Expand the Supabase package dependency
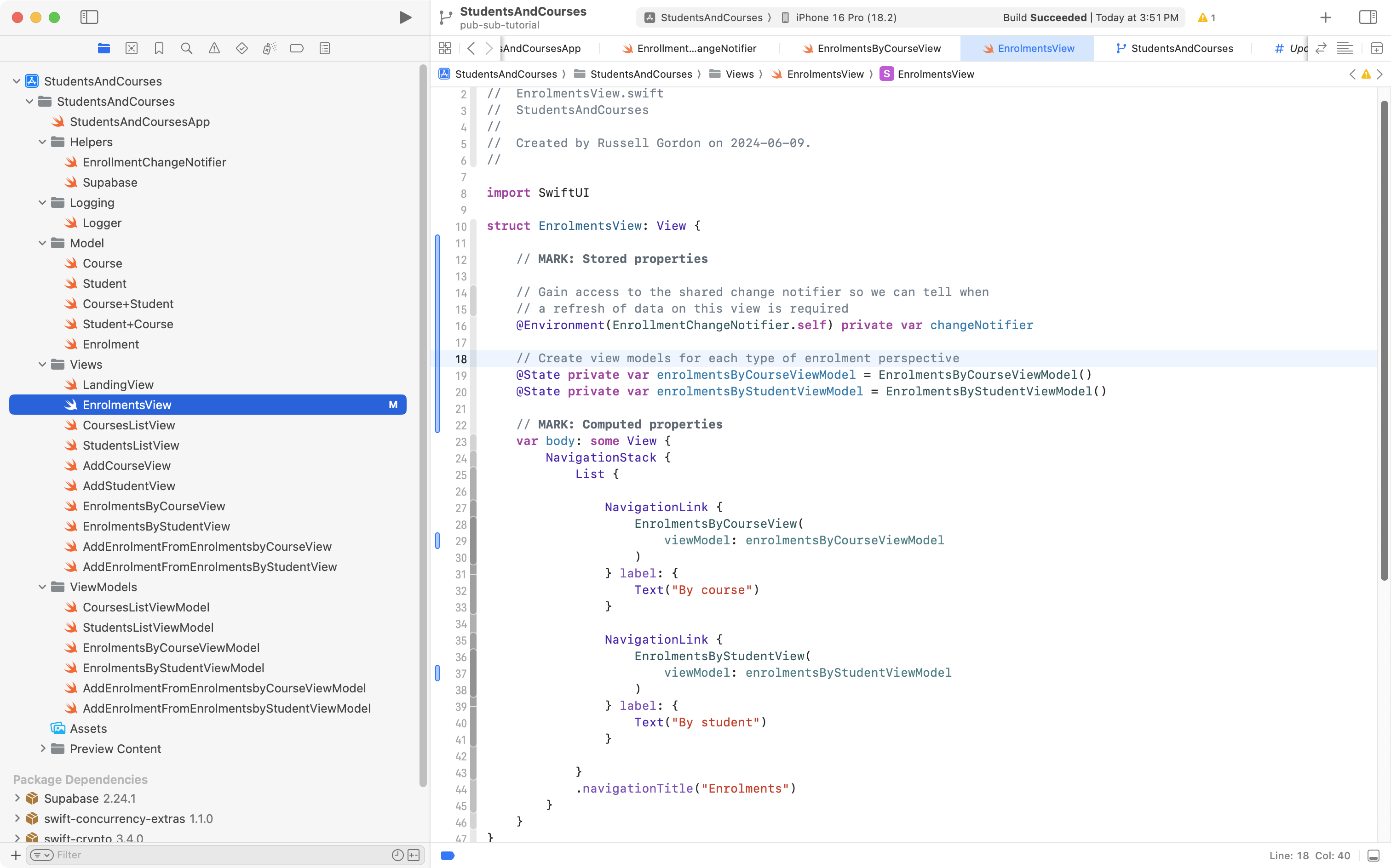This screenshot has width=1391, height=868. click(x=17, y=798)
